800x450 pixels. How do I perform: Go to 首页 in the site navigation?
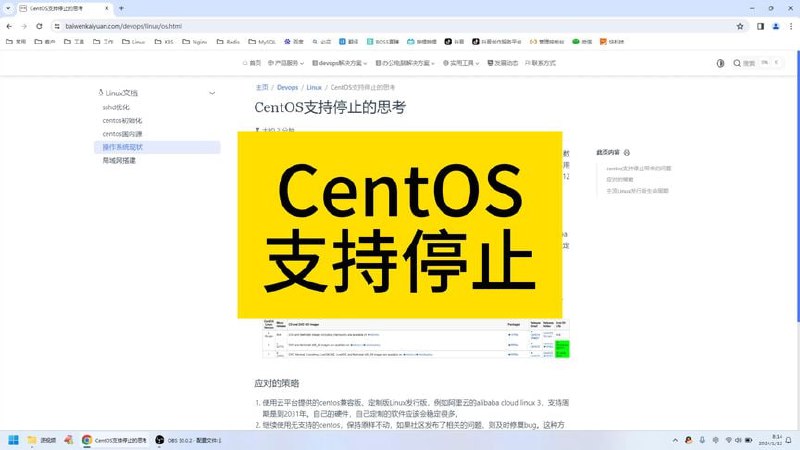click(x=252, y=63)
